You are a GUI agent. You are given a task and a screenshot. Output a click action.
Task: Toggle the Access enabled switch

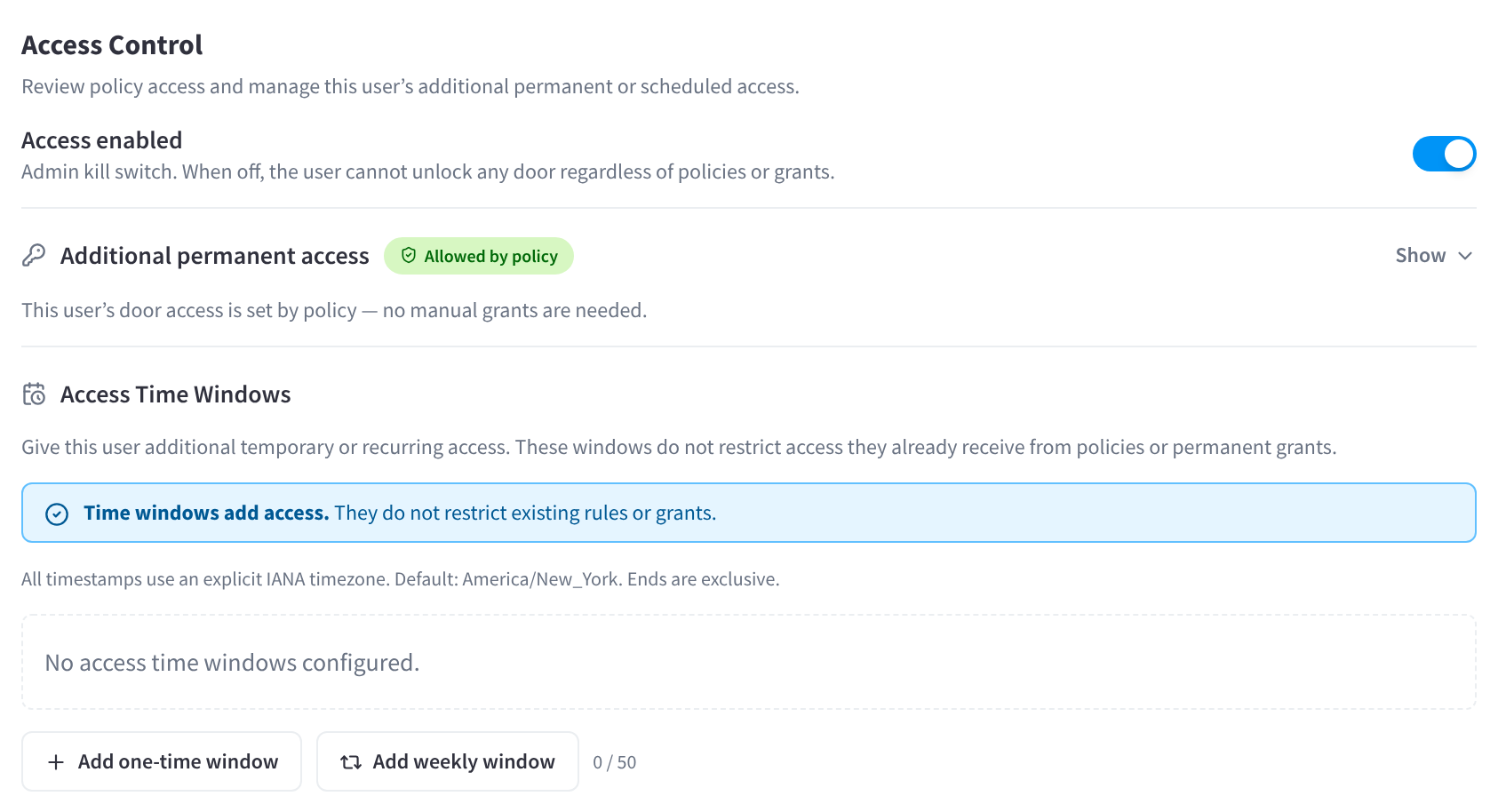1444,154
